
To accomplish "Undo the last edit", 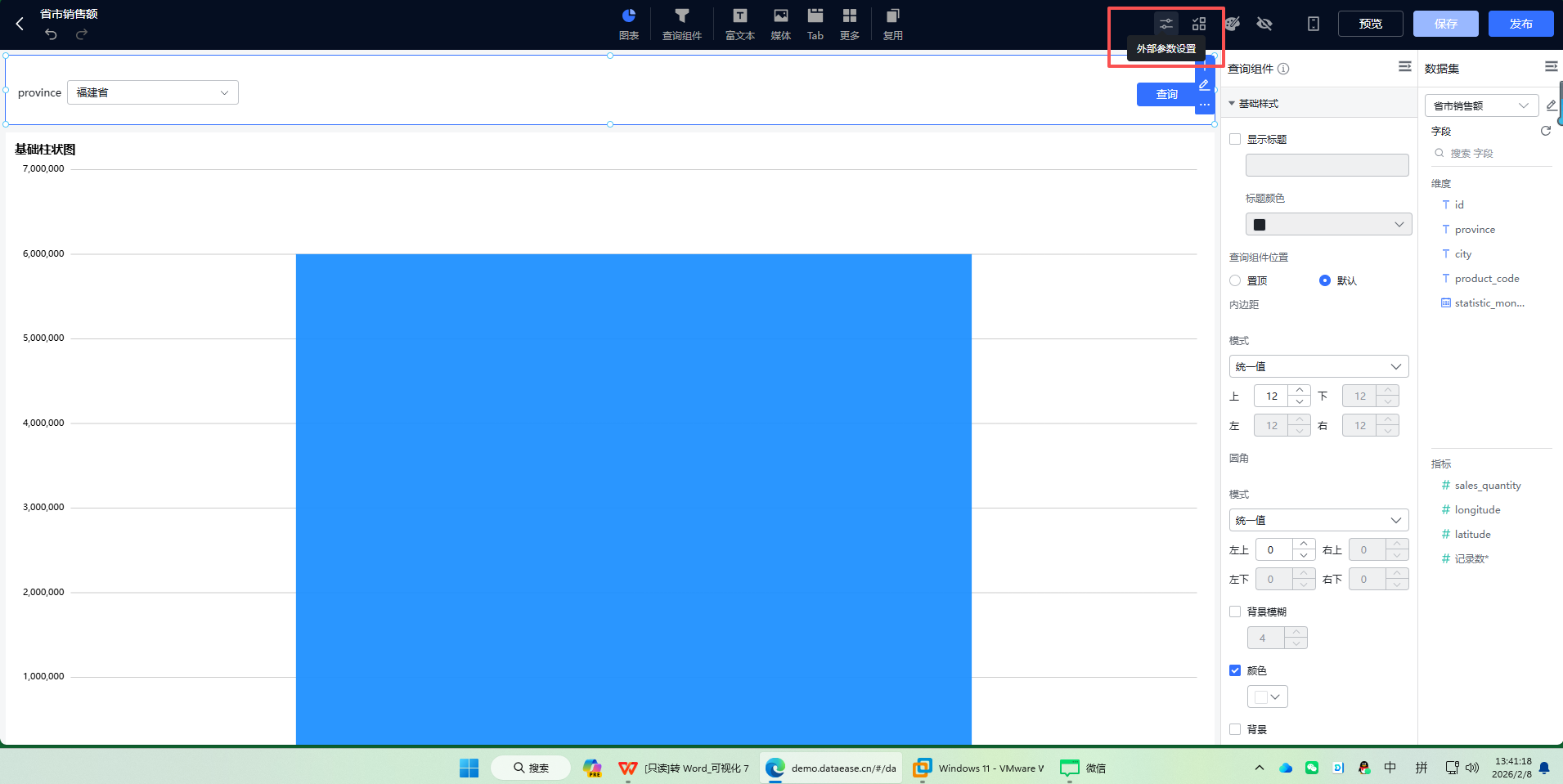I will pos(51,34).
